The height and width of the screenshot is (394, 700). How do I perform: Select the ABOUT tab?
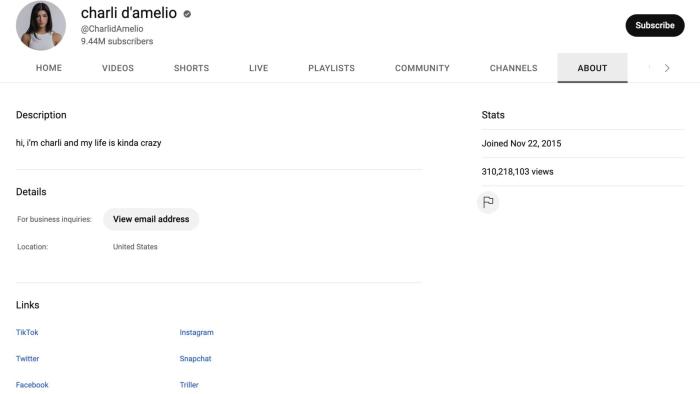(592, 68)
